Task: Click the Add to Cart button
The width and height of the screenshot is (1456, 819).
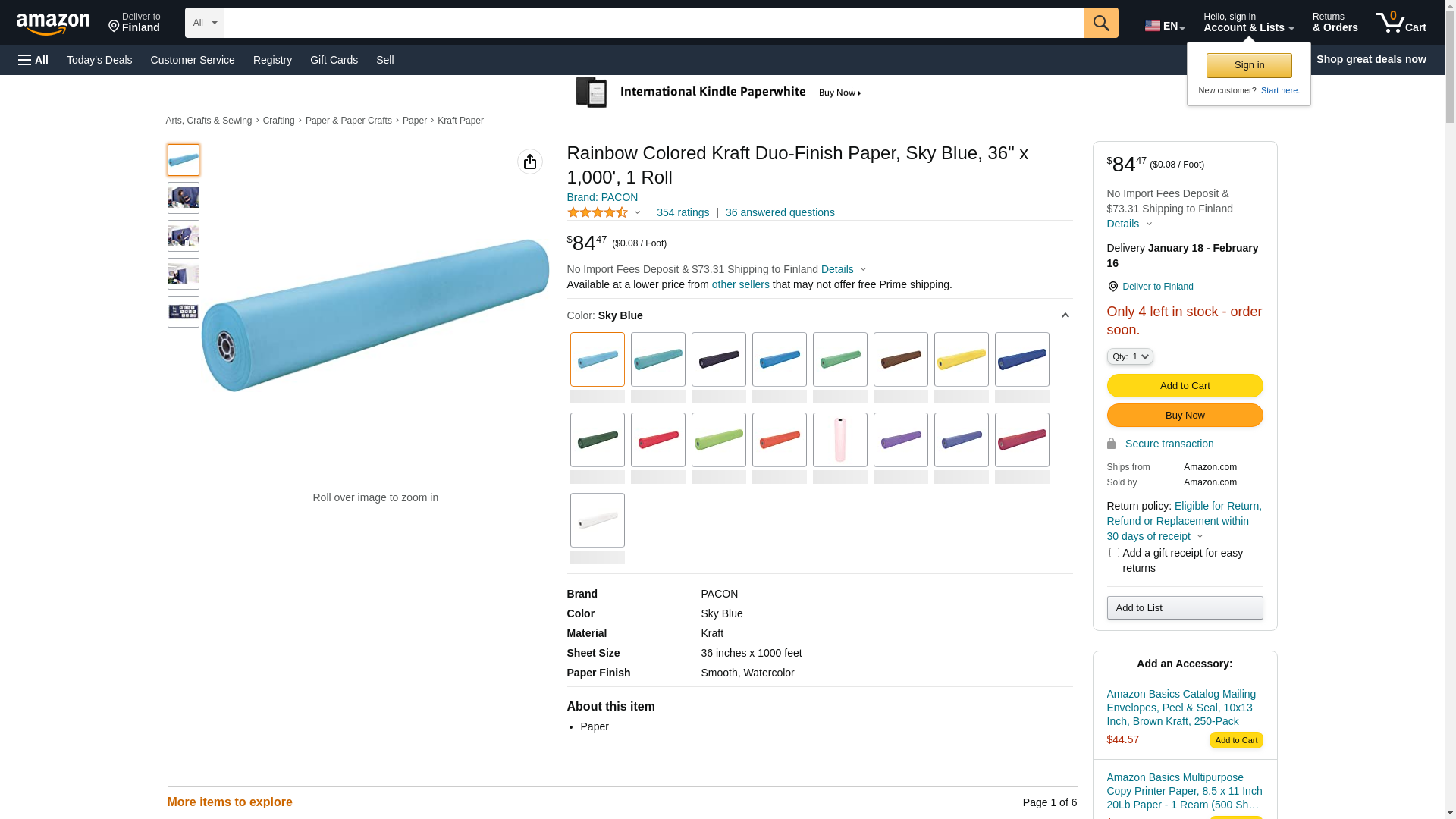Action: (x=1185, y=386)
